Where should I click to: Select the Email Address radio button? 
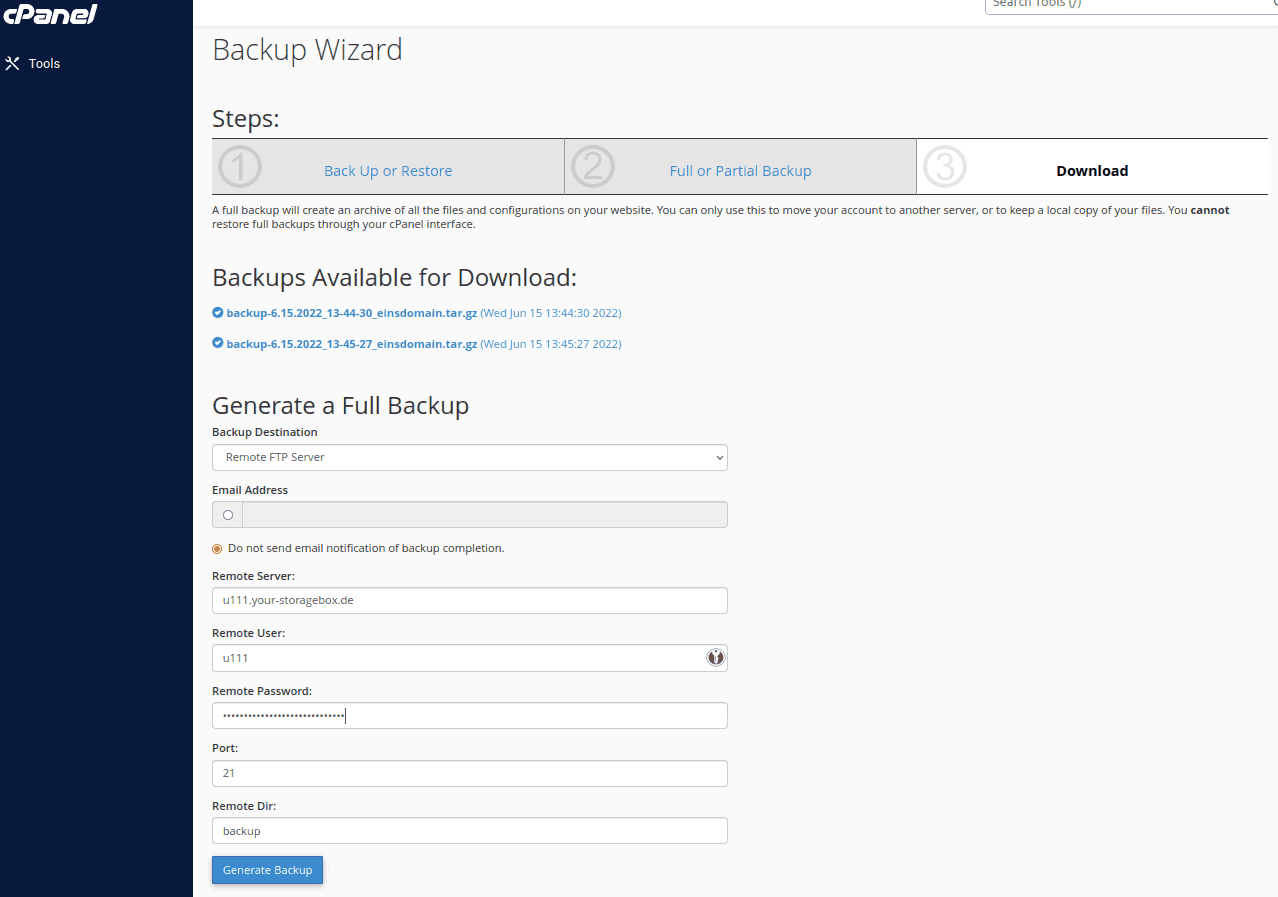pos(228,515)
